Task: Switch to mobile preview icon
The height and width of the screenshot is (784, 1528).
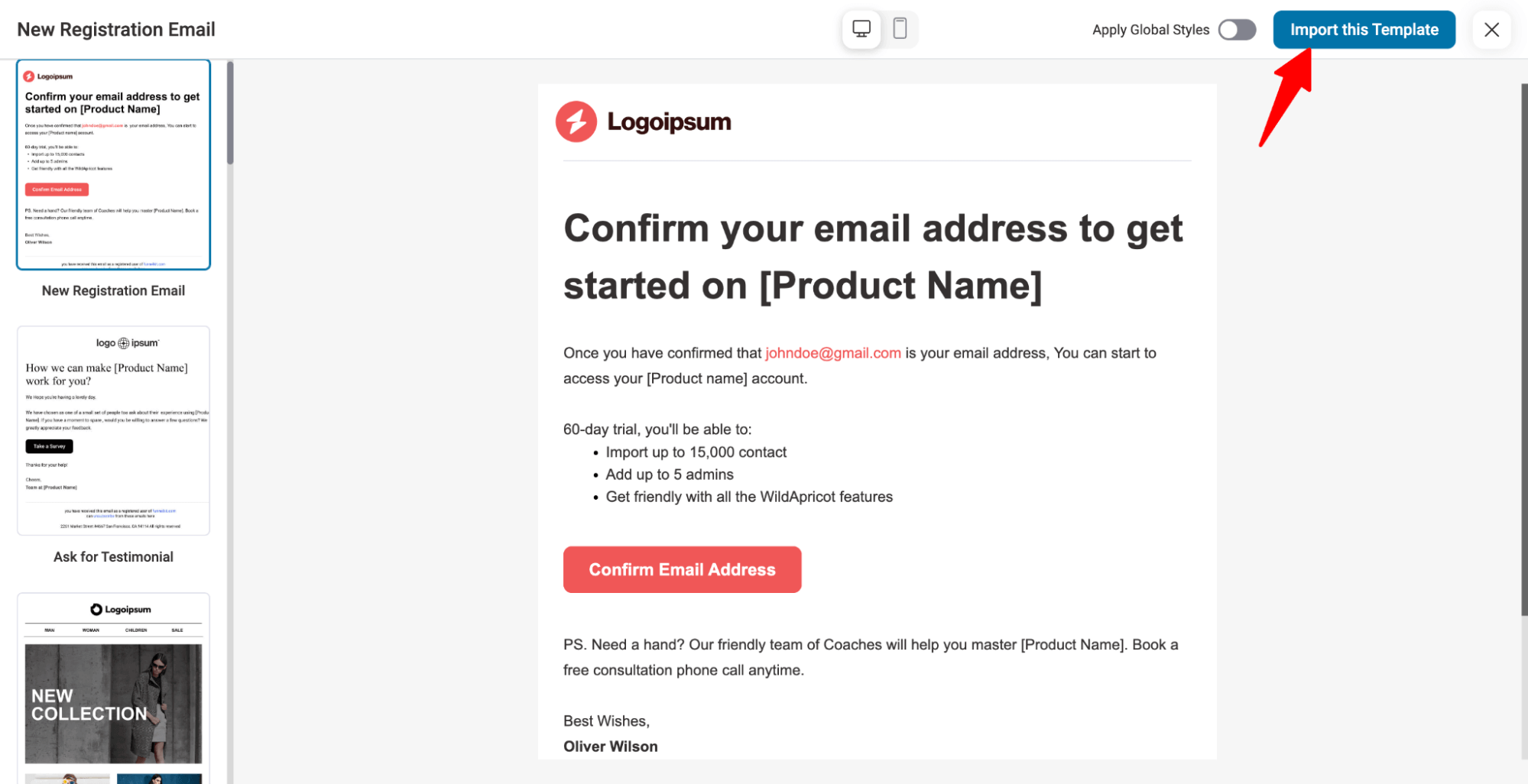Action: 900,29
